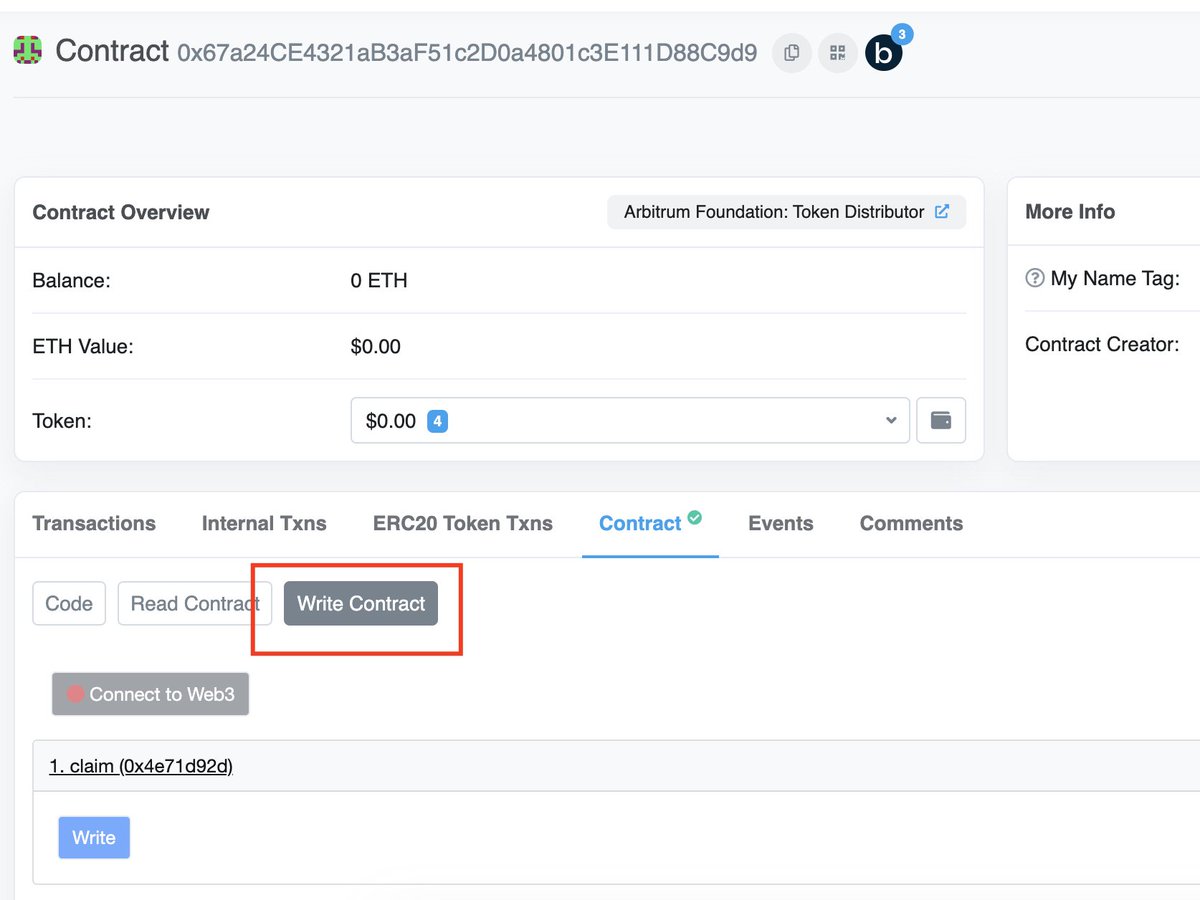Switch to the Transactions tab
Image resolution: width=1200 pixels, height=900 pixels.
point(94,523)
